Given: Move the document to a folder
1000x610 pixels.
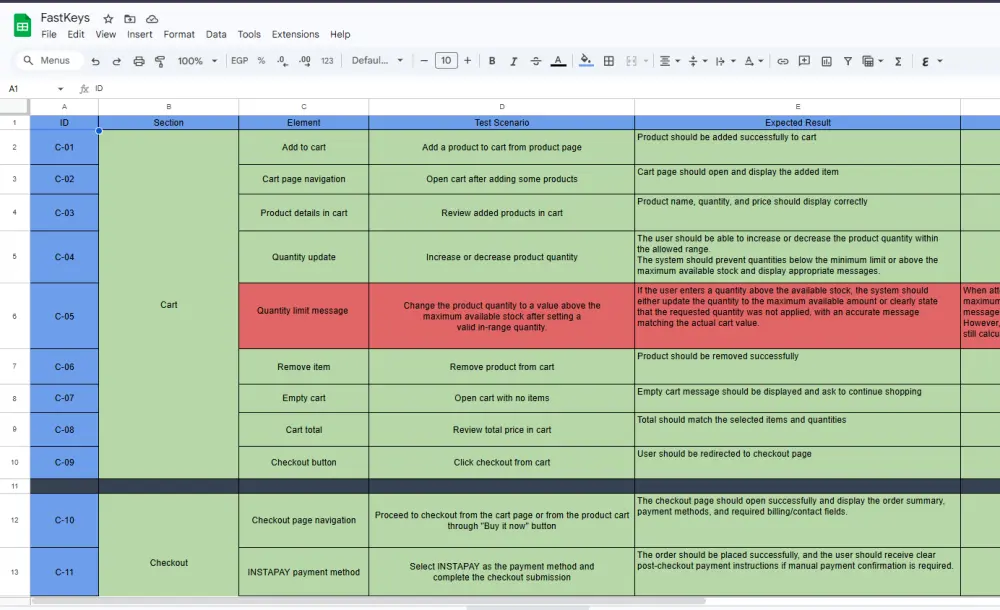Looking at the screenshot, I should pyautogui.click(x=129, y=19).
